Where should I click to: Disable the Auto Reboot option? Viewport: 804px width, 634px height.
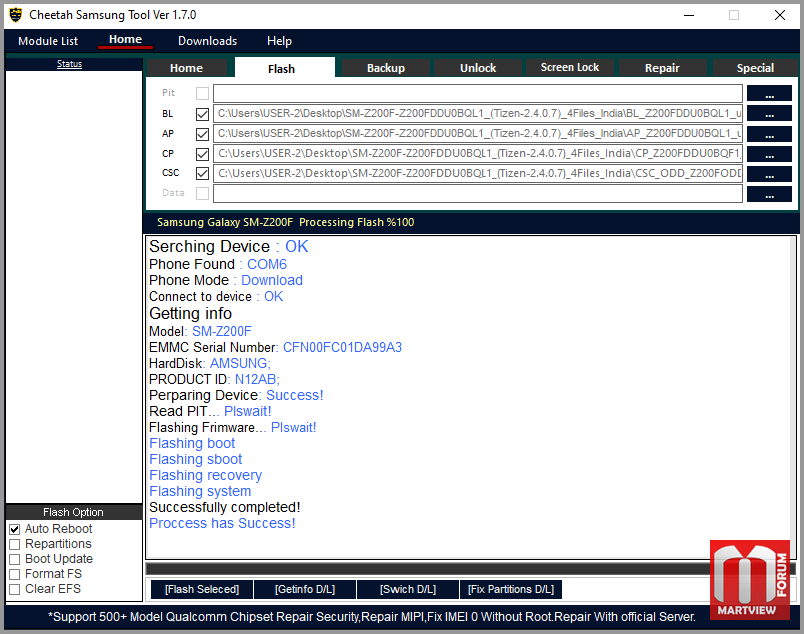tap(15, 529)
